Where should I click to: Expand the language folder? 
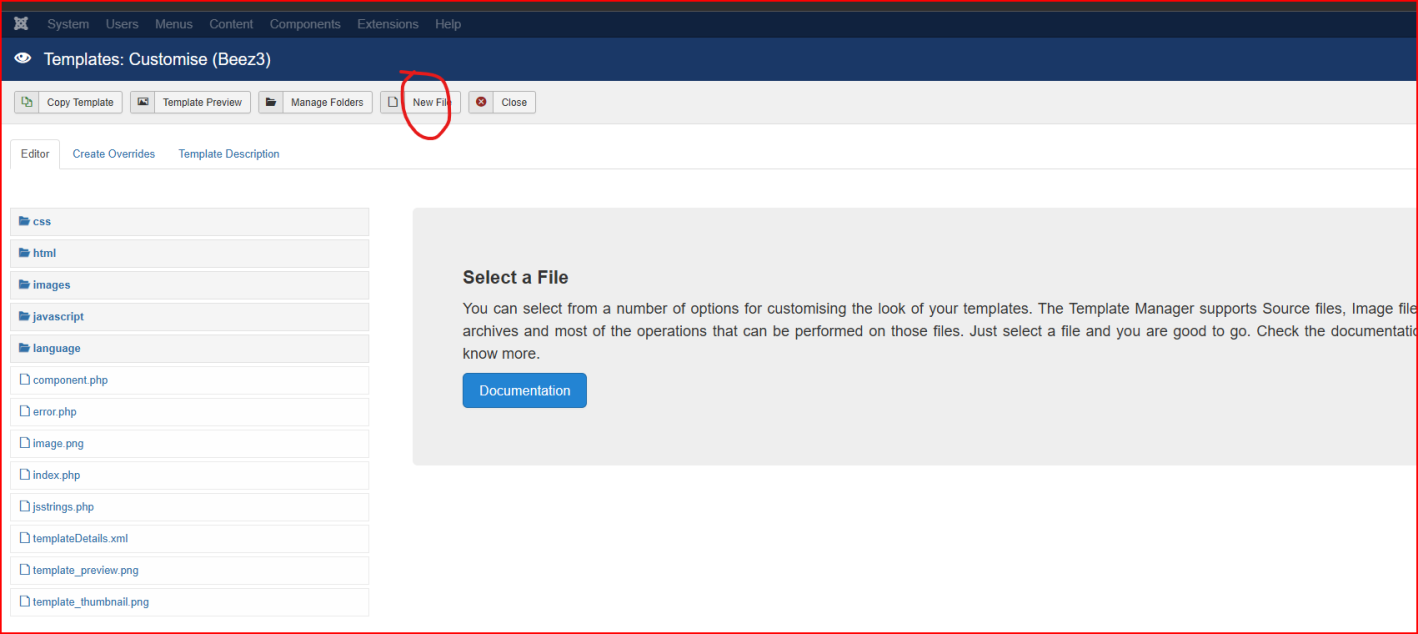pyautogui.click(x=190, y=348)
